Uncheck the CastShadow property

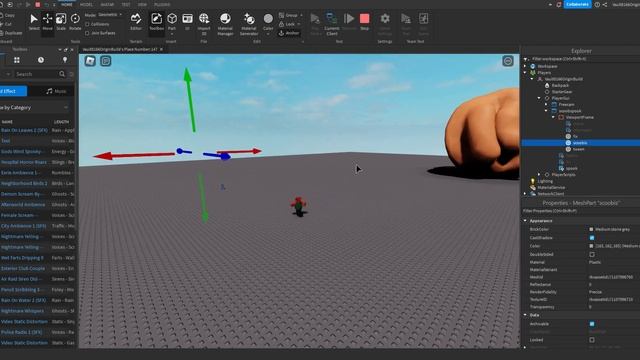click(x=592, y=238)
